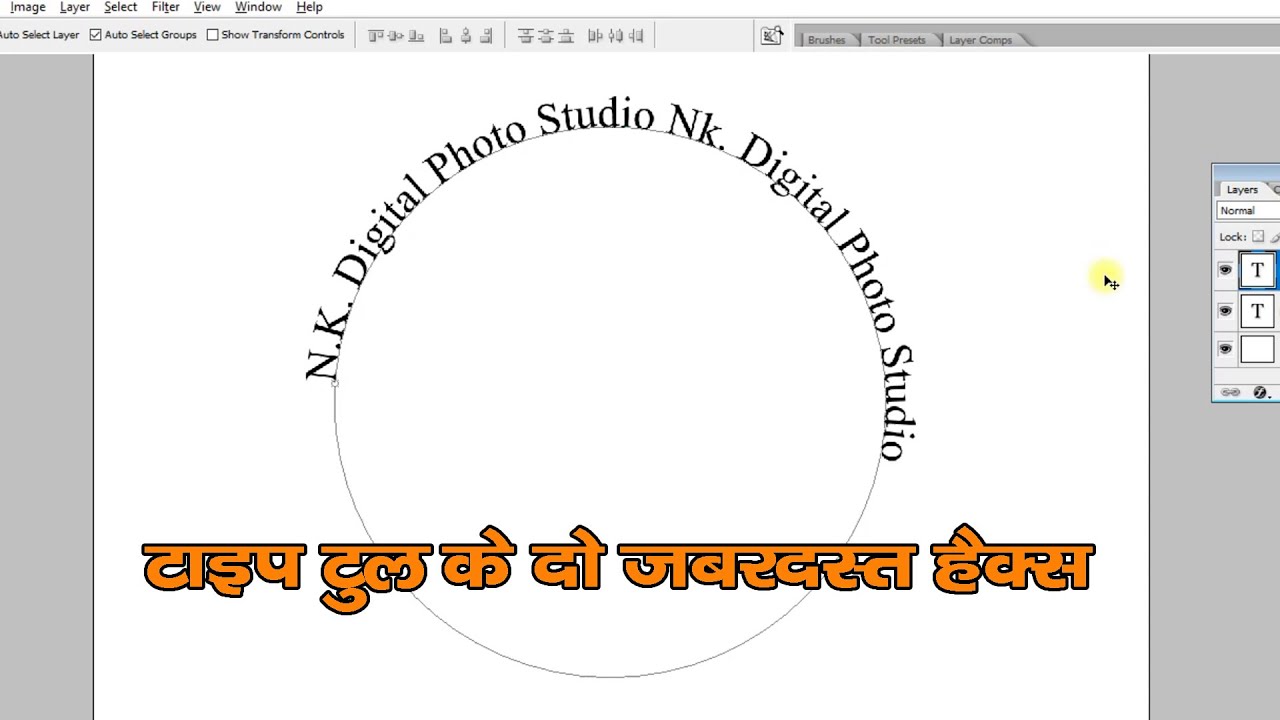Click the Distribute Top Edges icon
The height and width of the screenshot is (720, 1280).
526,36
